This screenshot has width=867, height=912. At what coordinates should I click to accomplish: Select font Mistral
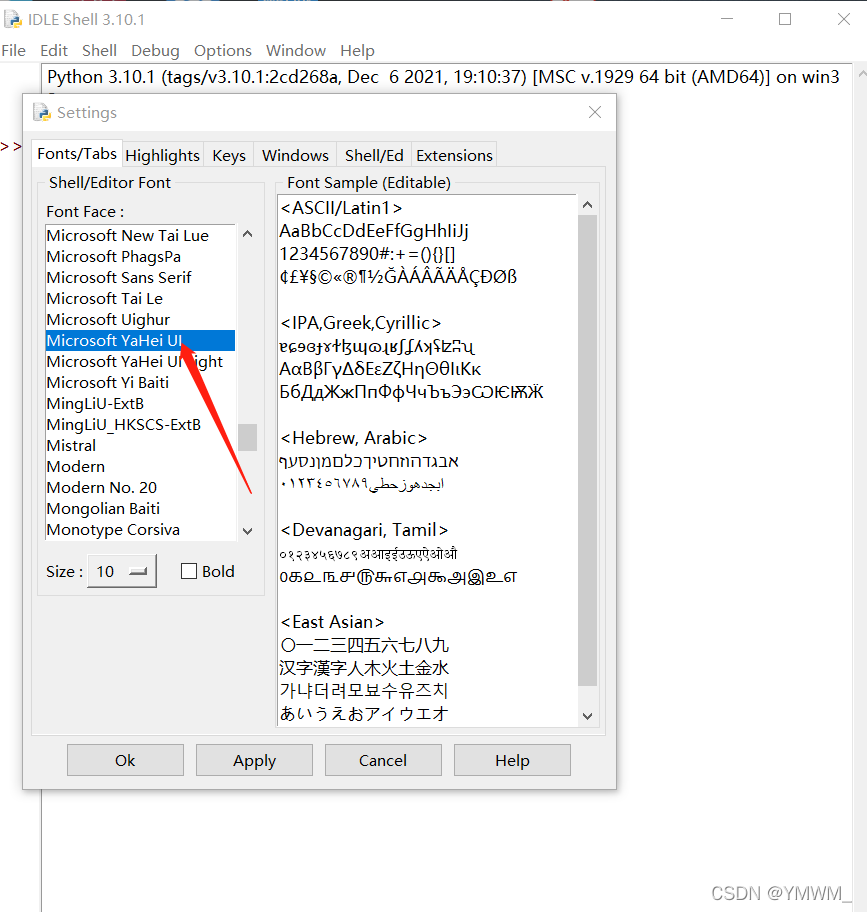[x=140, y=446]
